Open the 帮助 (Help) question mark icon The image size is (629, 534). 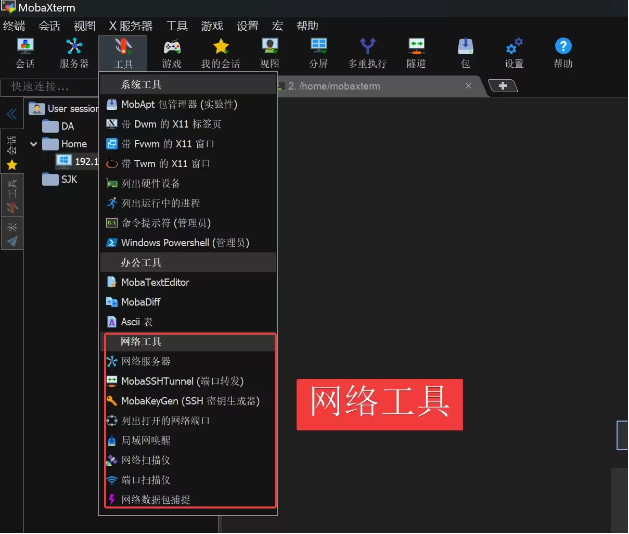point(563,52)
